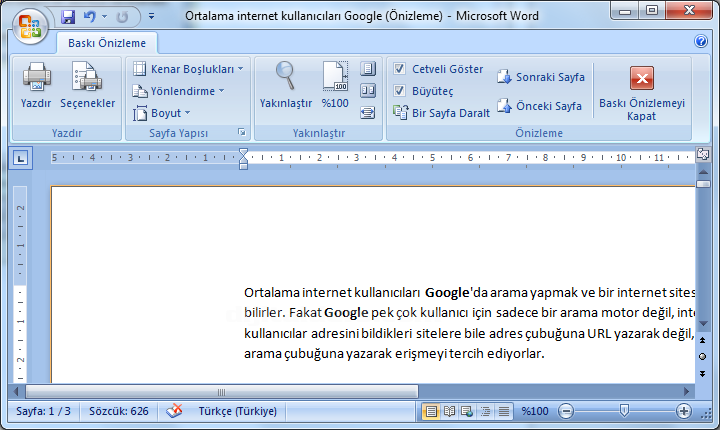The width and height of the screenshot is (720, 430).
Task: Click Sayfa: 1 / 3 status indicator
Action: [43, 411]
